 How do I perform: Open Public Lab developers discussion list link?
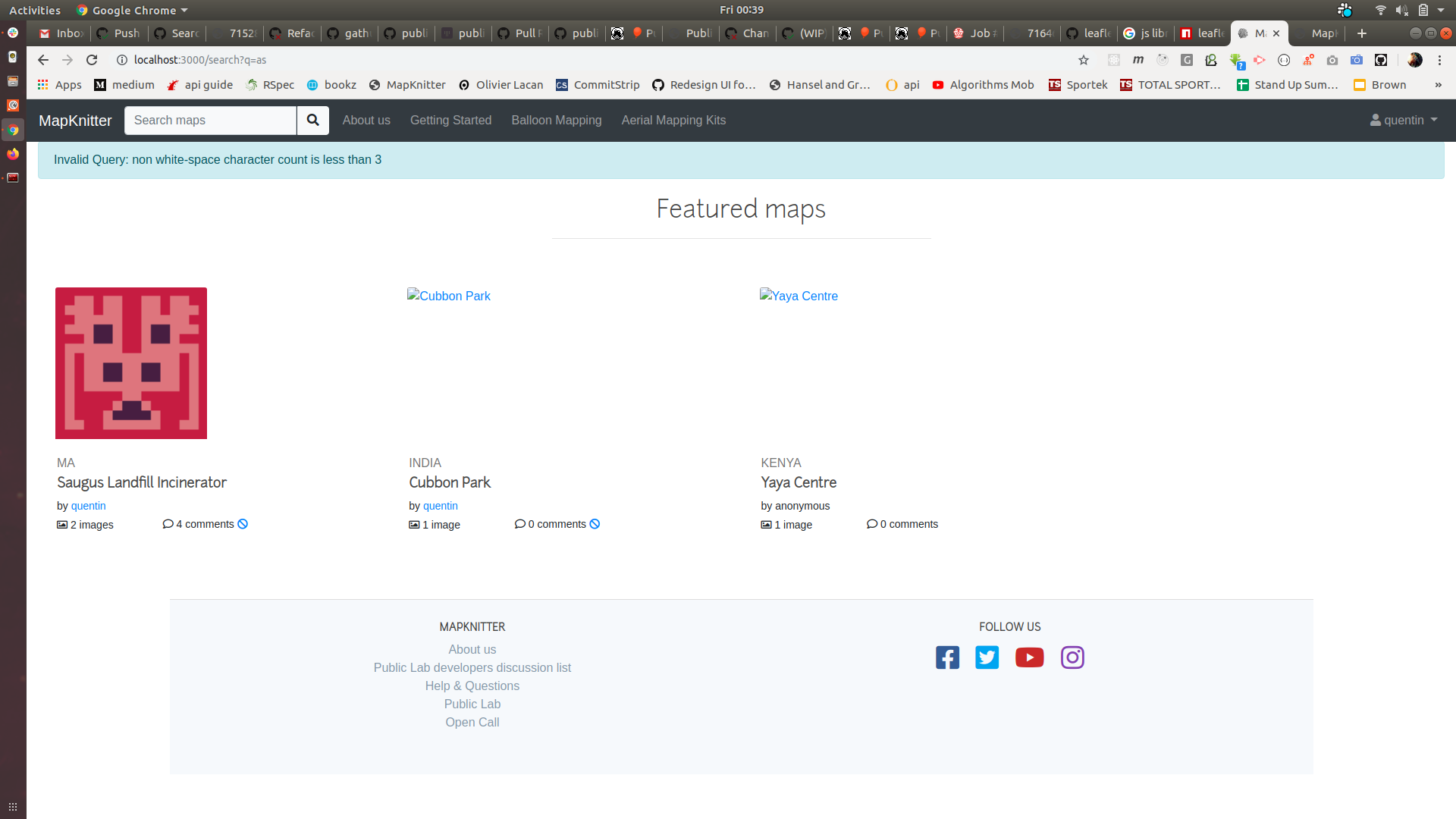(x=472, y=667)
